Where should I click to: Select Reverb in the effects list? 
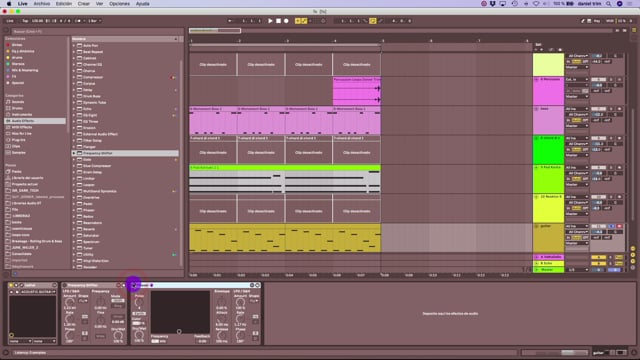pyautogui.click(x=125, y=229)
